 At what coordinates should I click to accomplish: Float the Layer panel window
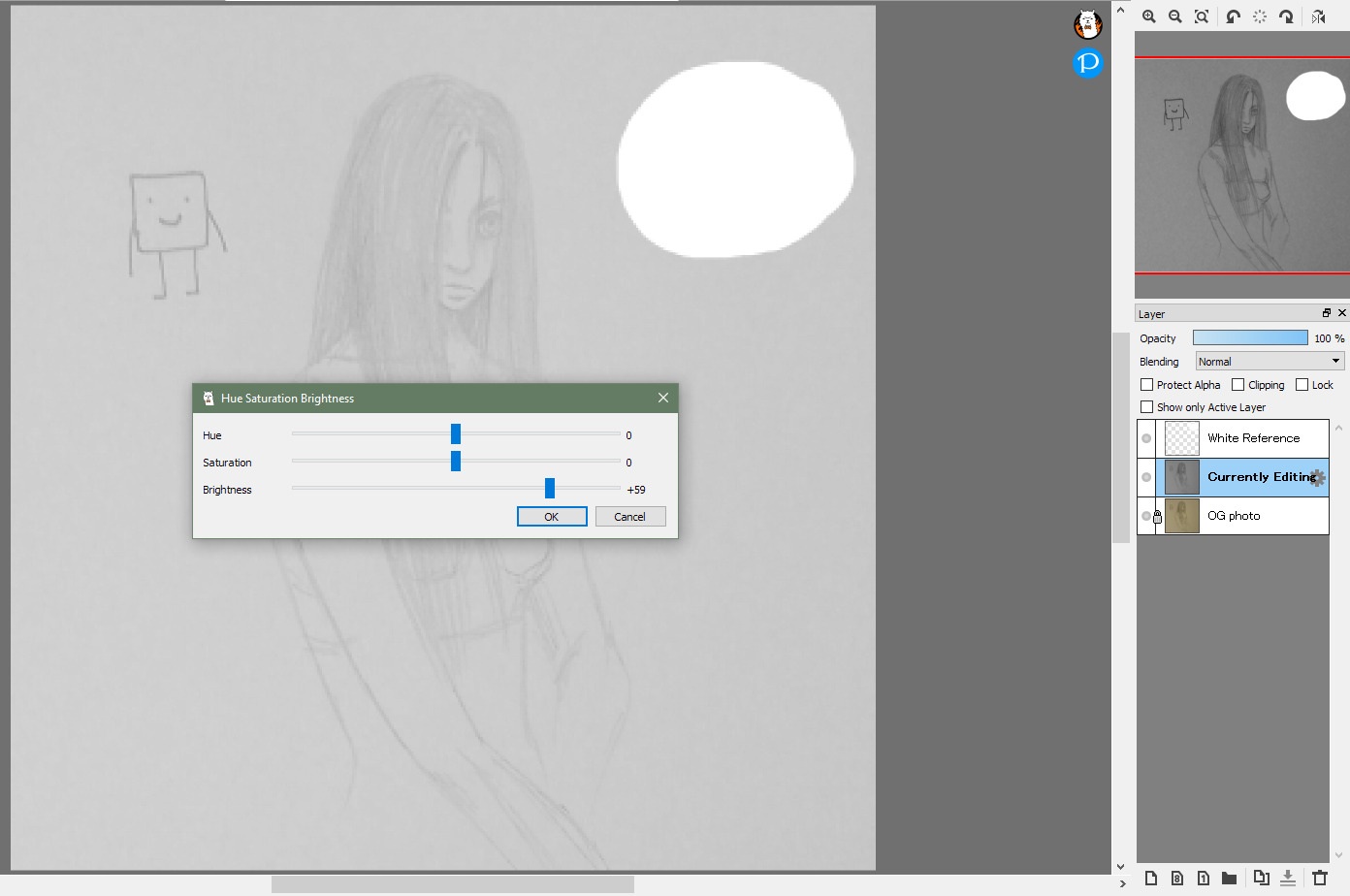(x=1327, y=313)
